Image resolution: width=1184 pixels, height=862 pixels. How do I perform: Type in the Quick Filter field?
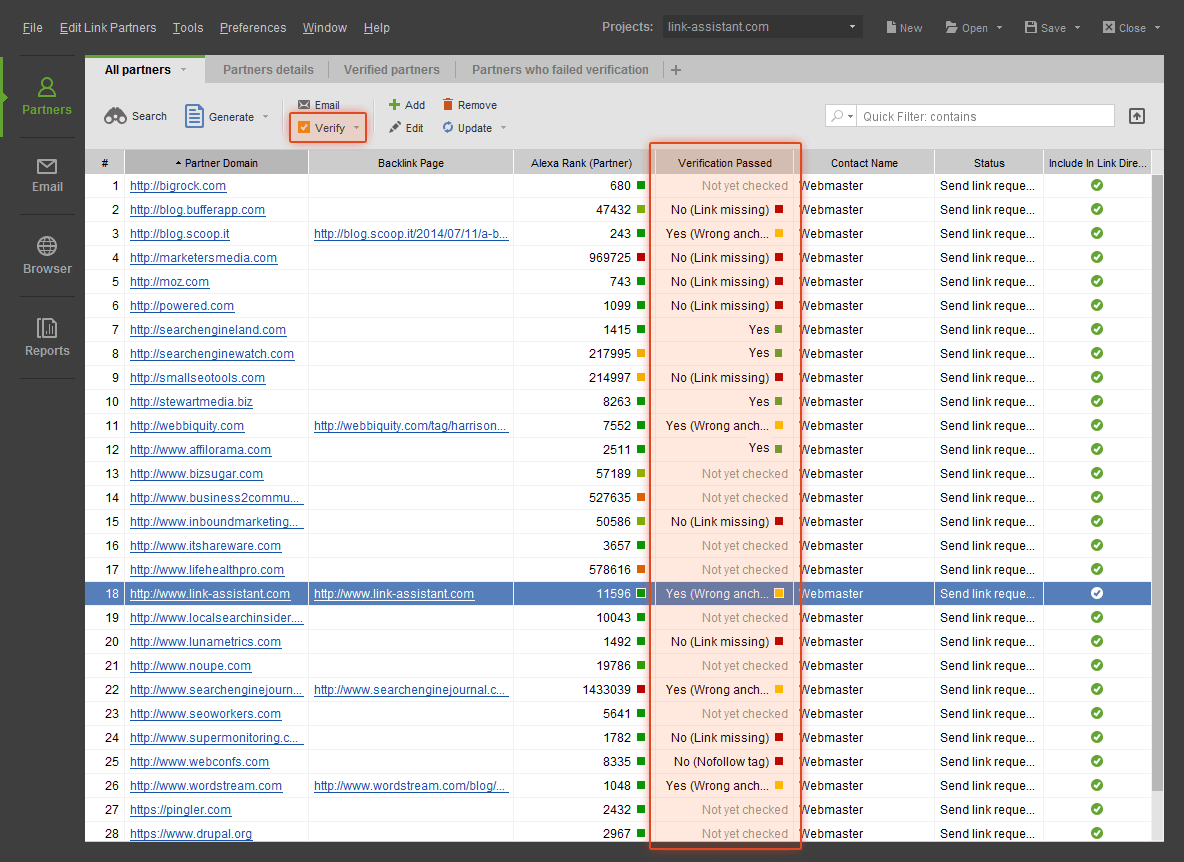(x=986, y=116)
